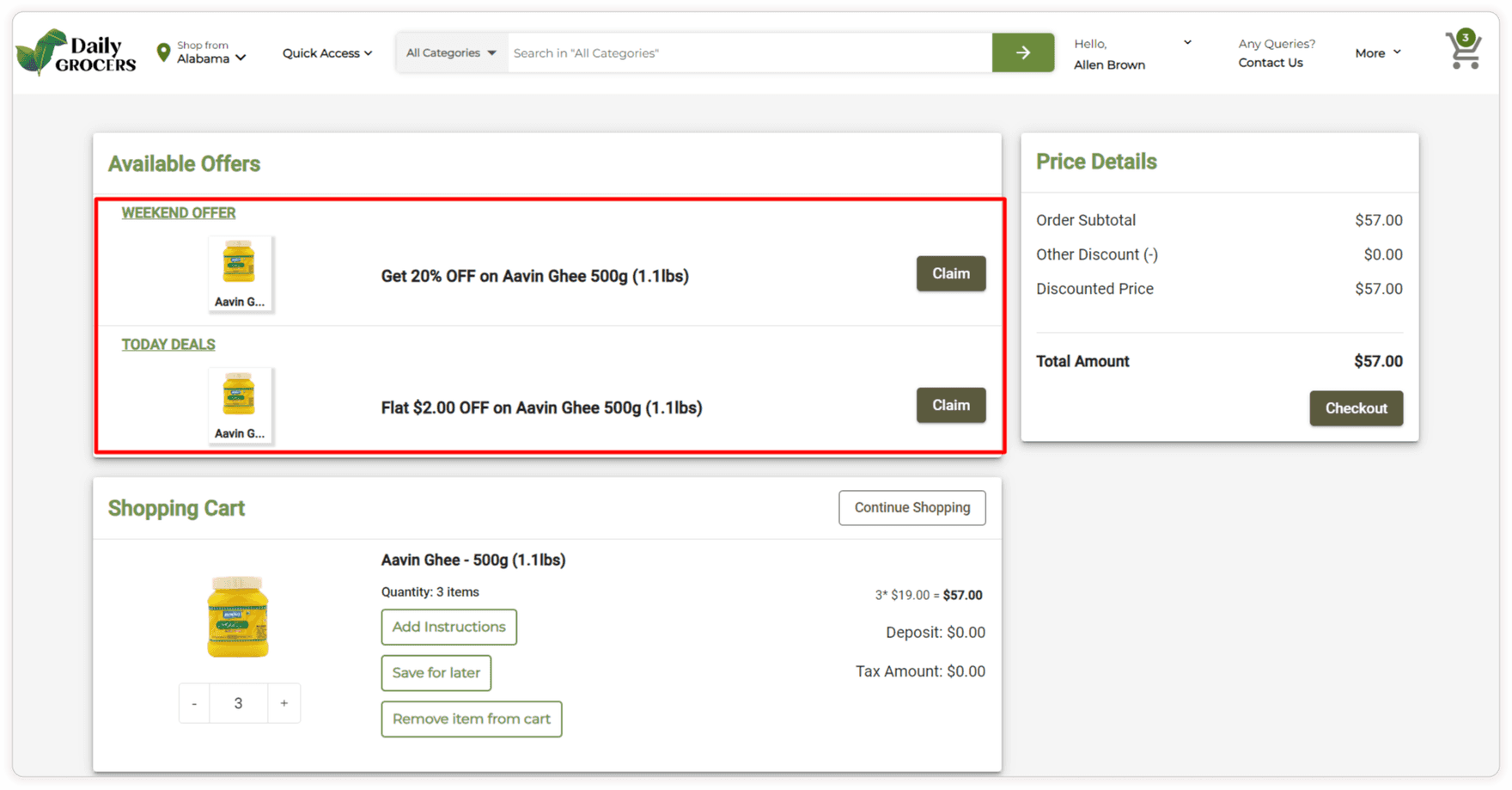The image size is (1512, 790).
Task: Click the Other Discount (-) label
Action: click(1097, 255)
